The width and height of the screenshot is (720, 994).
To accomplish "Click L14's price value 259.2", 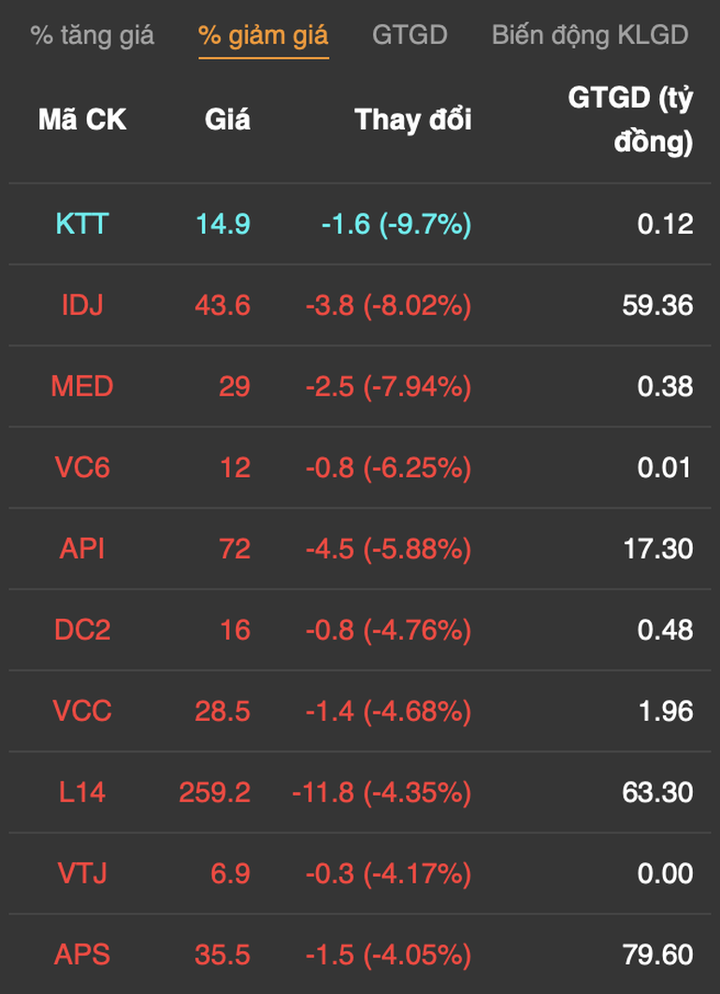I will (x=215, y=792).
